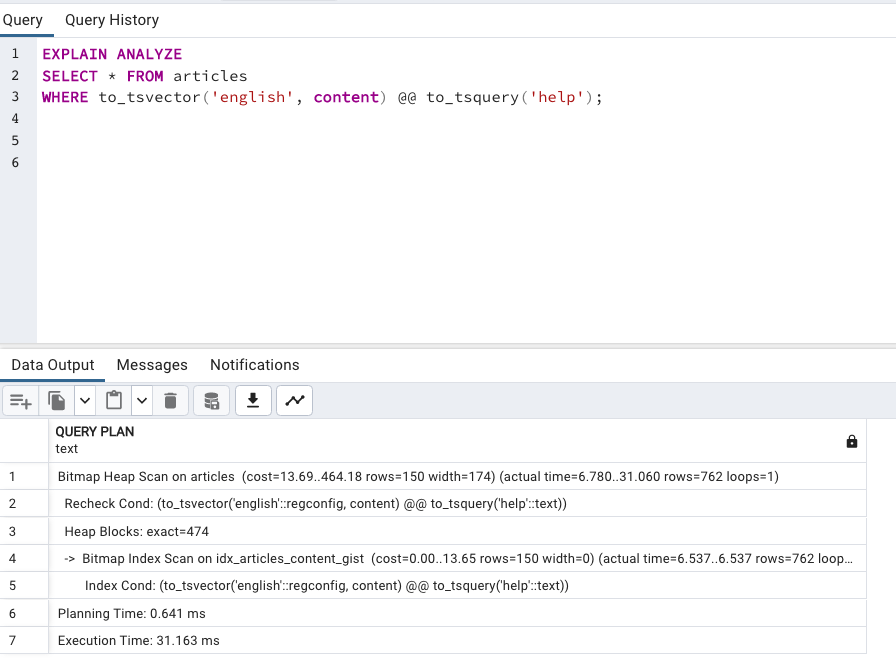Click the lock icon in QUERY PLAN header

click(851, 441)
